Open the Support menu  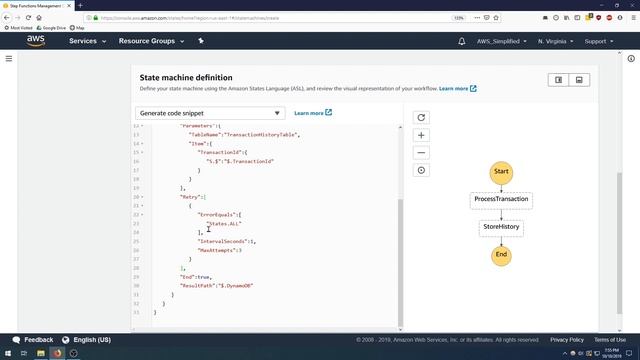tap(599, 41)
